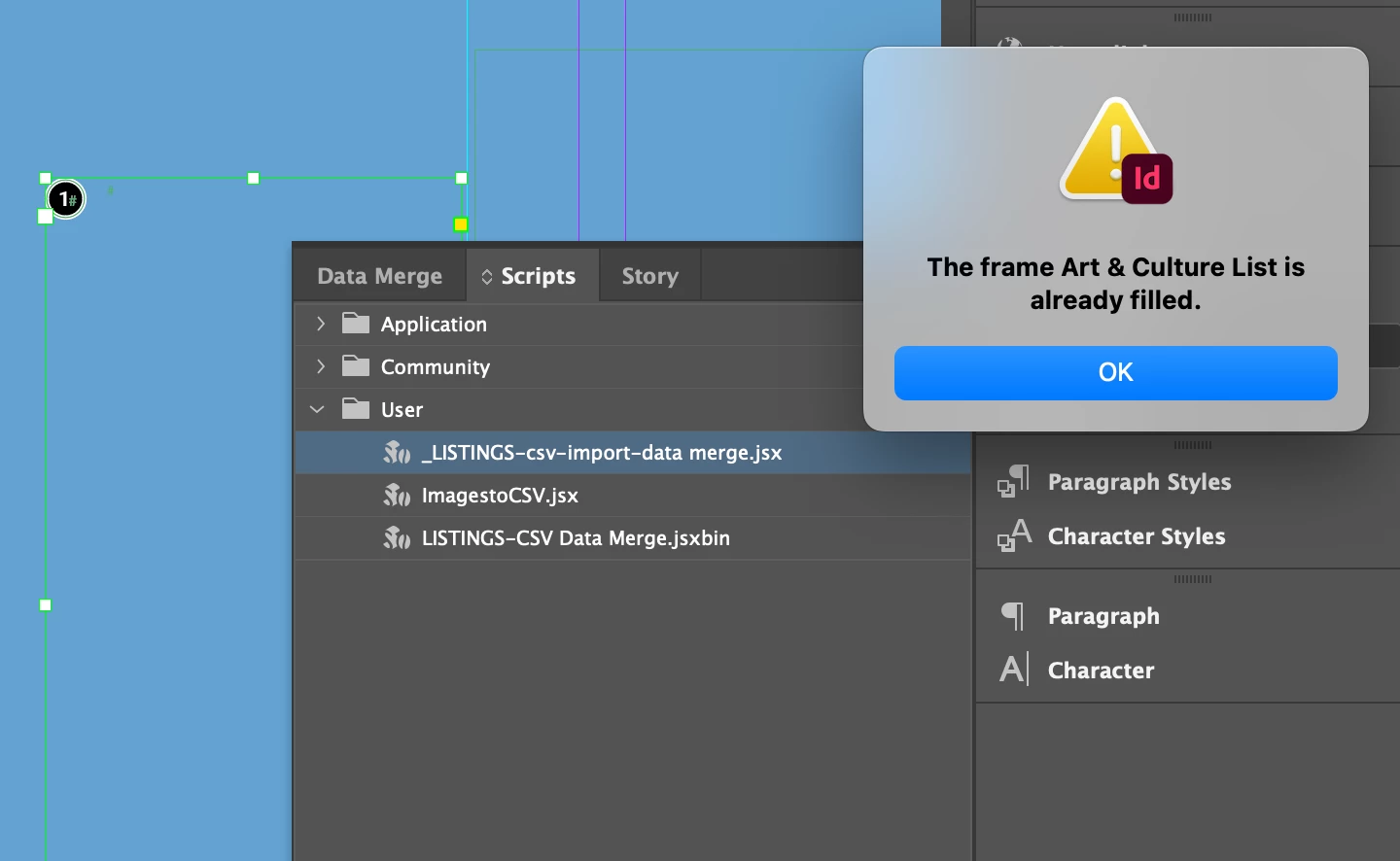The height and width of the screenshot is (861, 1400).
Task: Open the Story panel tab
Action: pos(650,276)
